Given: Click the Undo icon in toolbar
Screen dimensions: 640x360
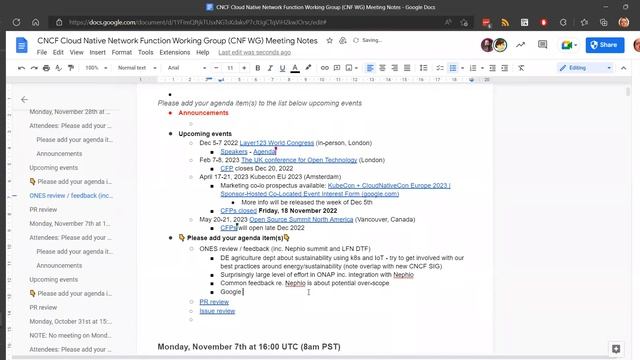Looking at the screenshot, I should (x=21, y=68).
